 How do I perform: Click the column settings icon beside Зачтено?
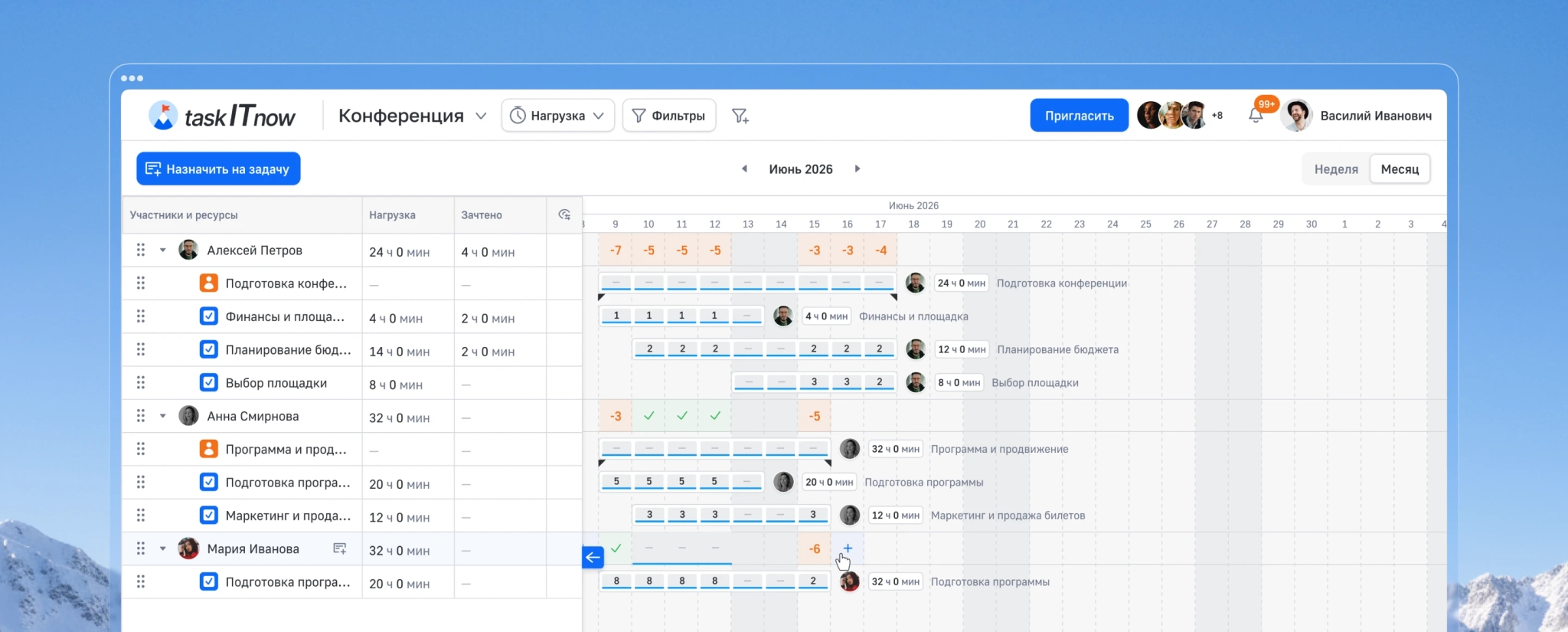tap(564, 214)
